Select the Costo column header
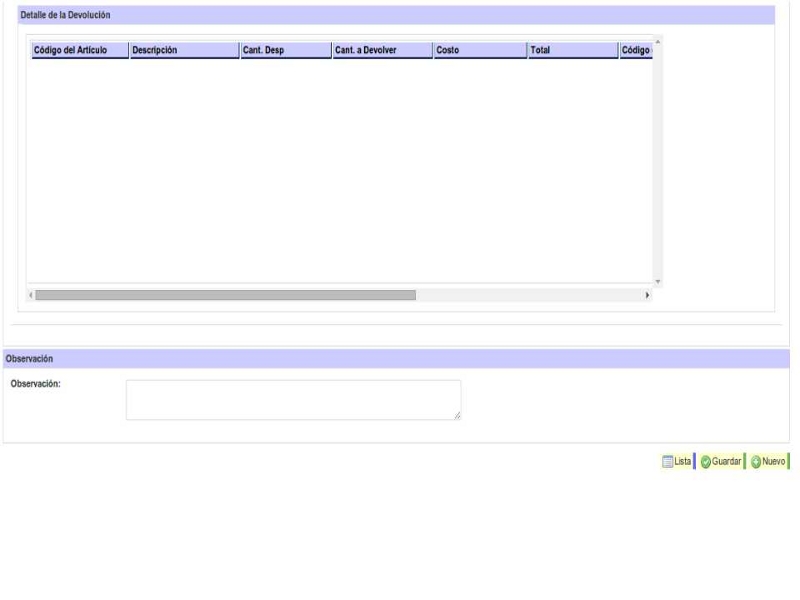 [479, 50]
